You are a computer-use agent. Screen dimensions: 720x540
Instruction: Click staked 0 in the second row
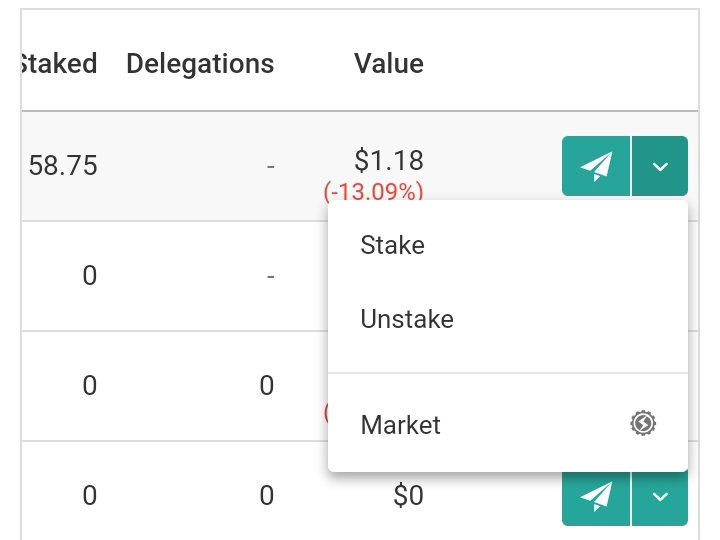(x=90, y=276)
